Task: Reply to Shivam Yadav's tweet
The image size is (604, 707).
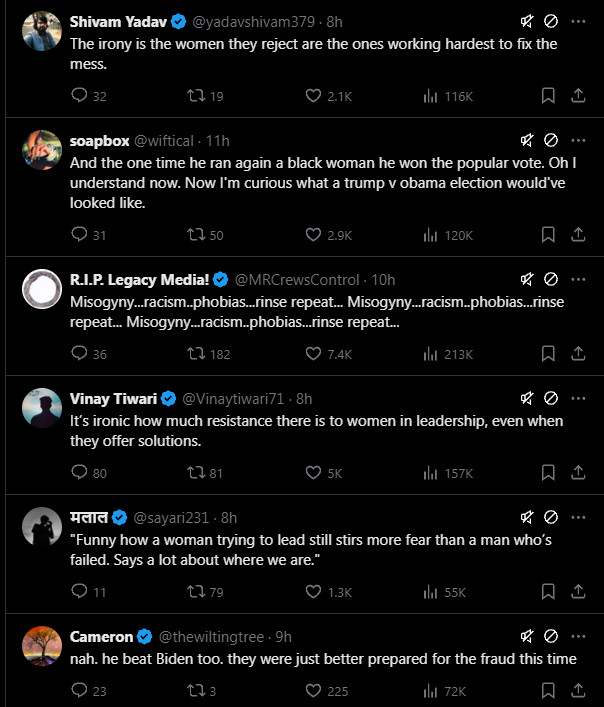Action: (81, 96)
